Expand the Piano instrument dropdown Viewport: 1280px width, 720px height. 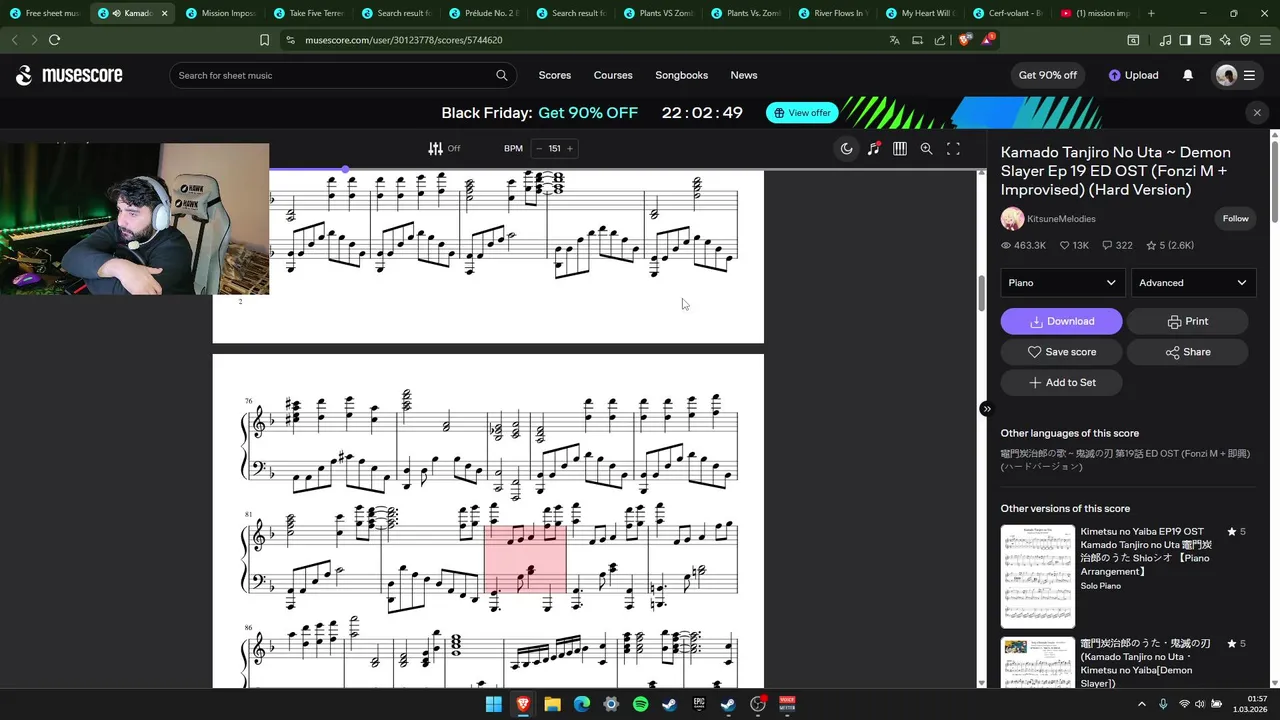click(x=1062, y=283)
